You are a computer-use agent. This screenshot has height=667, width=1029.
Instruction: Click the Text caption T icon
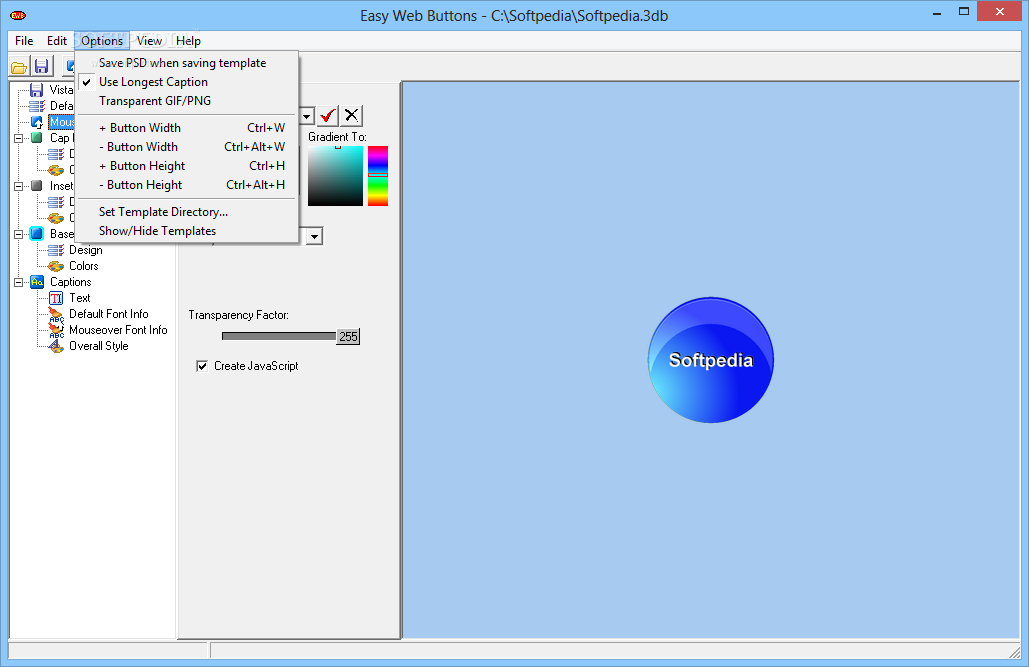tap(56, 298)
